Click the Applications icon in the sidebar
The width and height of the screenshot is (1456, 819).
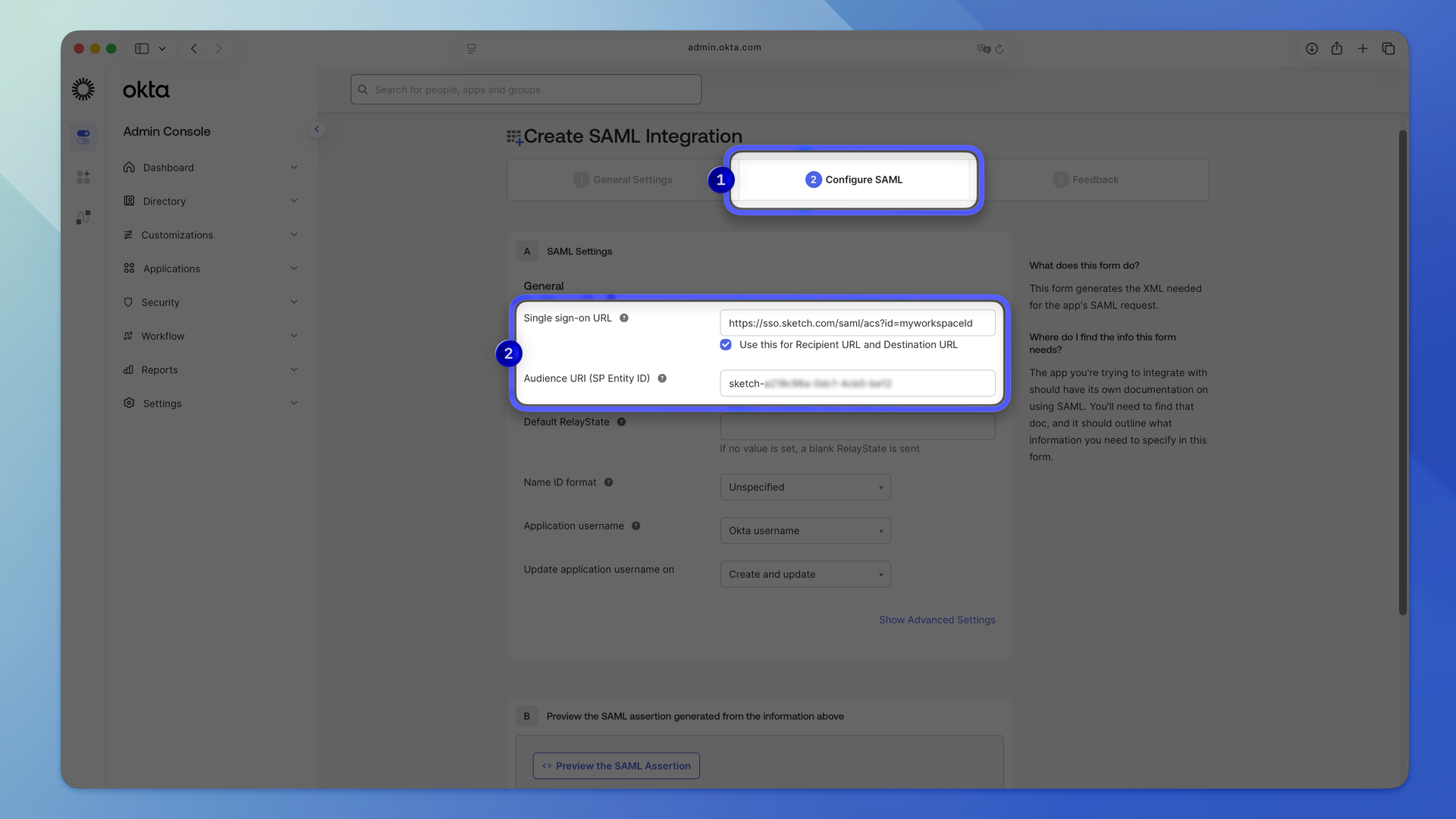point(129,268)
